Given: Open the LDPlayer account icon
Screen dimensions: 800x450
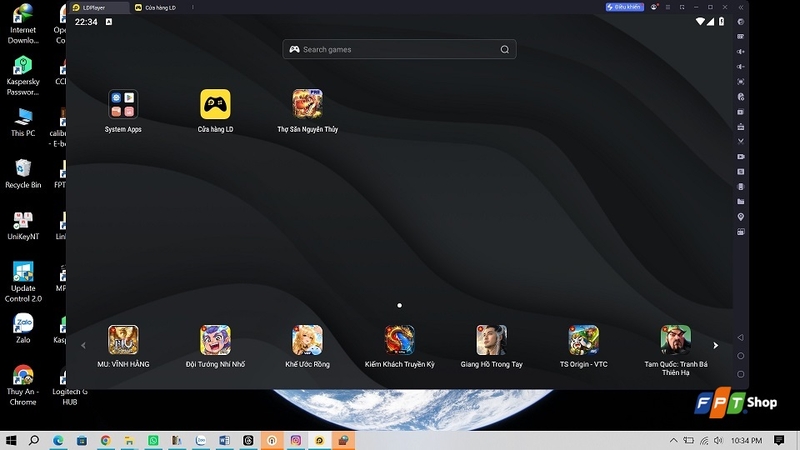Looking at the screenshot, I should click(x=654, y=7).
